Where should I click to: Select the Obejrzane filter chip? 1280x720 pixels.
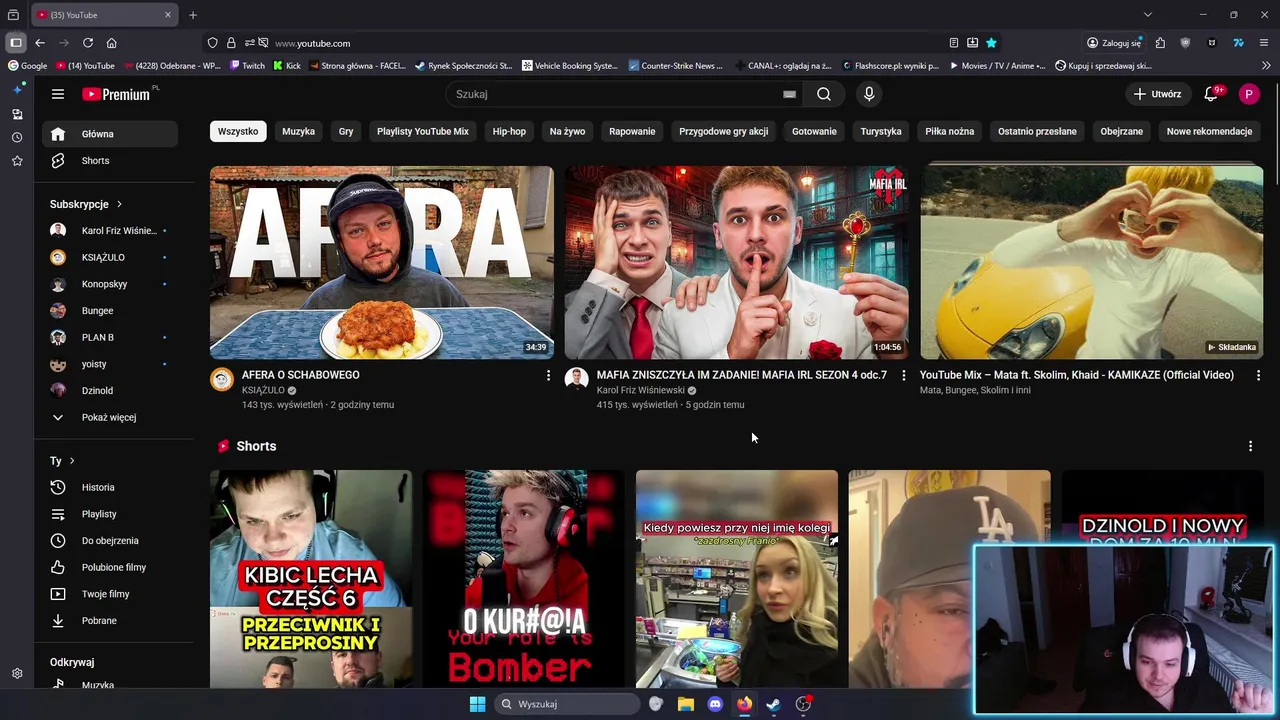click(x=1121, y=131)
